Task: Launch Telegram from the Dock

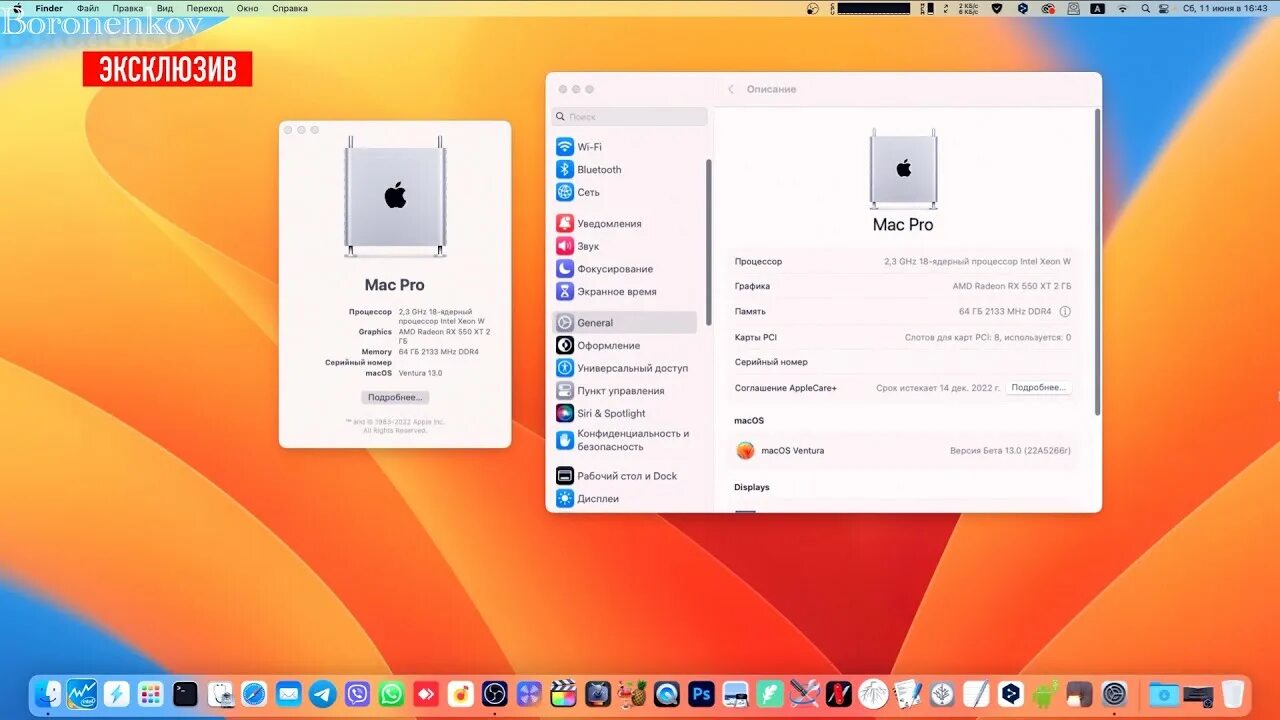Action: pos(322,693)
